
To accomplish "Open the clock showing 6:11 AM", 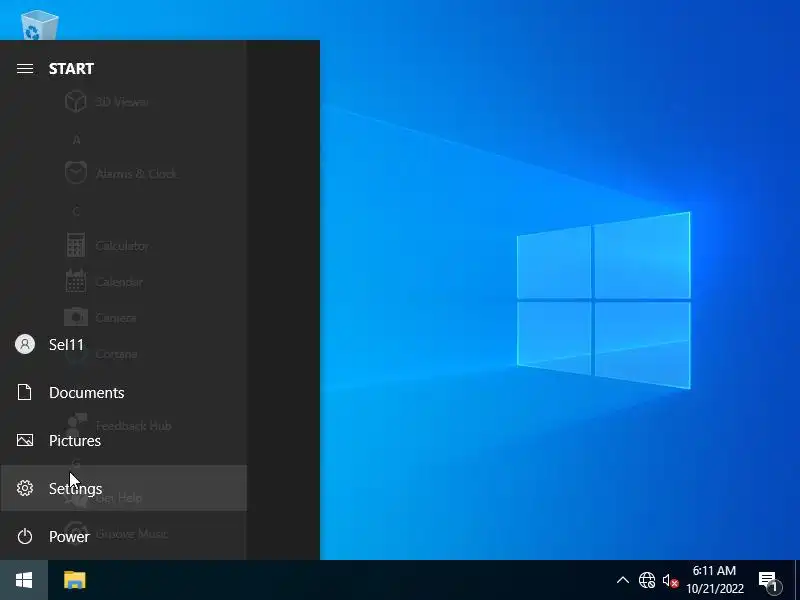I will [x=714, y=580].
